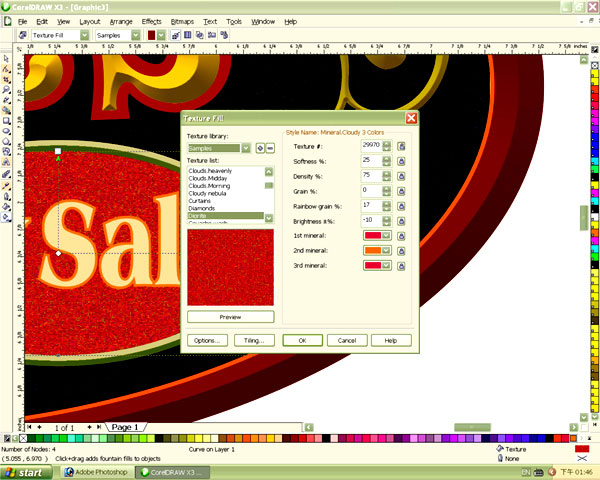
Task: Click the Texture # spinner arrows
Action: tap(387, 146)
